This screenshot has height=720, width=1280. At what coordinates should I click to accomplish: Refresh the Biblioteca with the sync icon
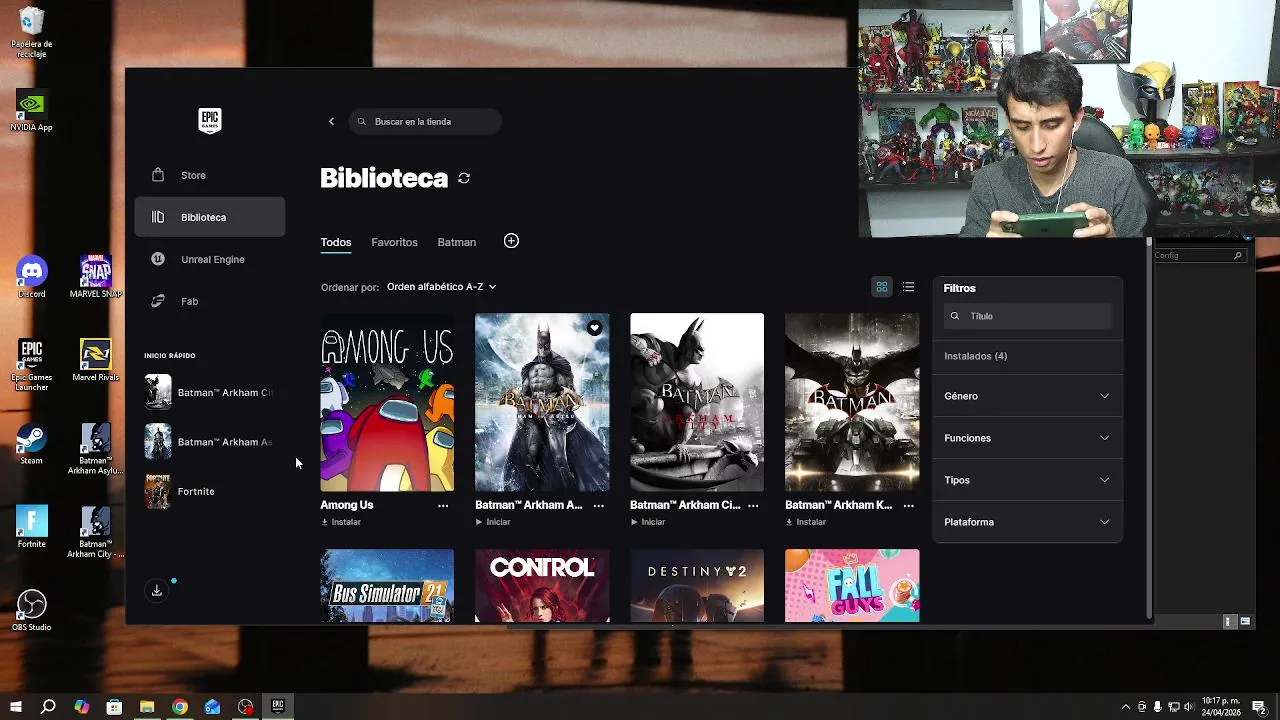(x=464, y=178)
